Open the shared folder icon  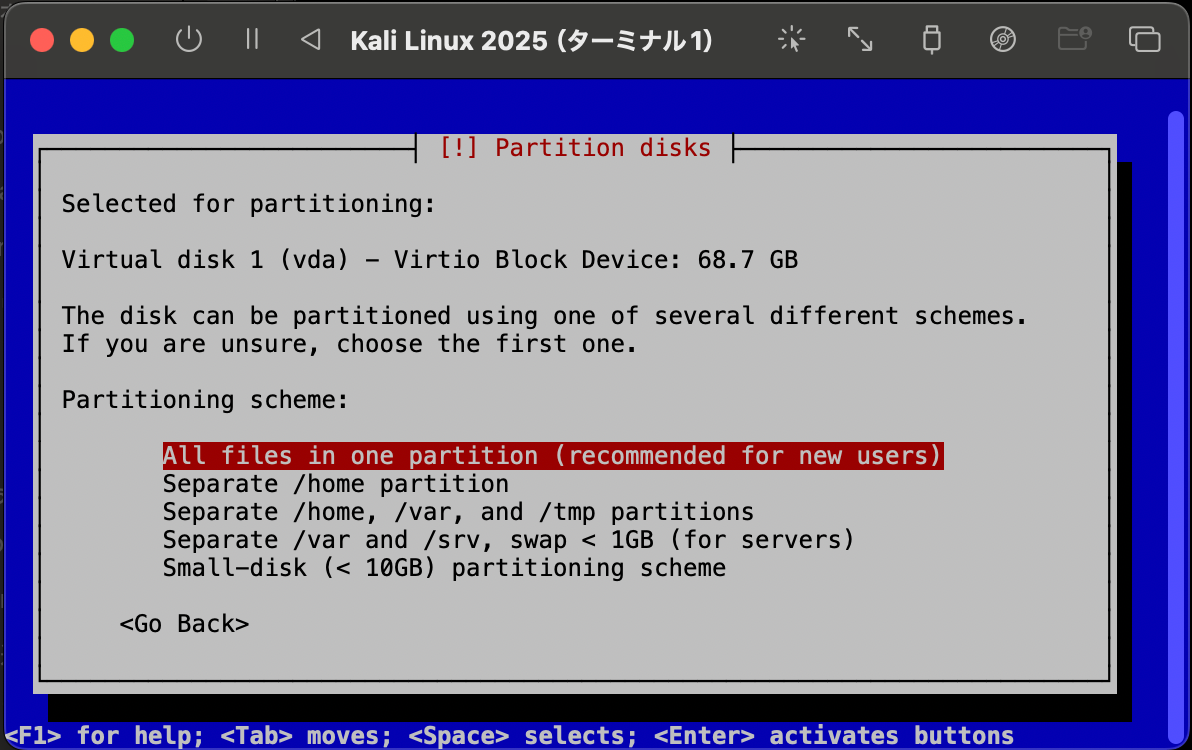click(x=1074, y=39)
